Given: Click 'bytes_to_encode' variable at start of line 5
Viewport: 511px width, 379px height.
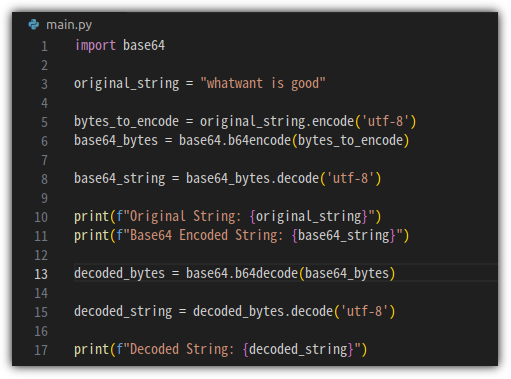Looking at the screenshot, I should (126, 121).
